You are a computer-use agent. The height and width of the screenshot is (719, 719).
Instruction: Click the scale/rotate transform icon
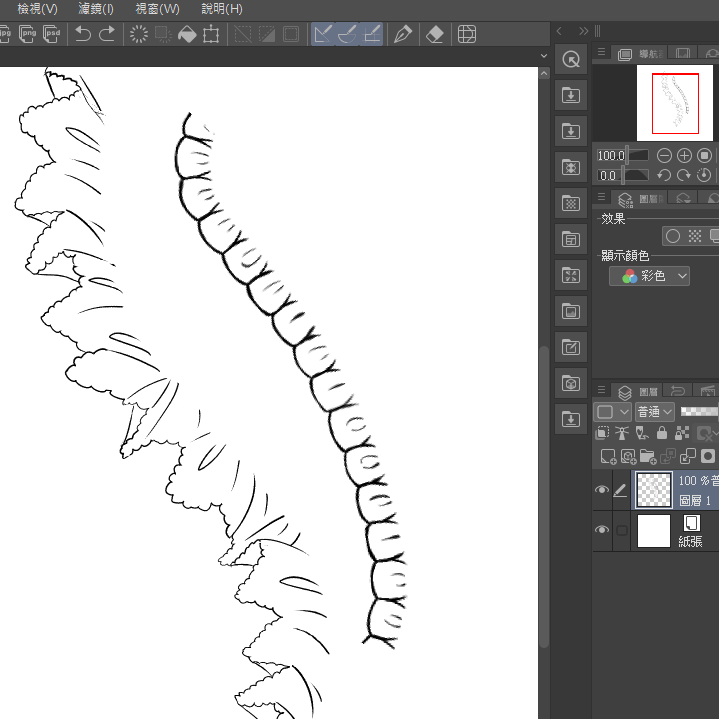[x=211, y=34]
